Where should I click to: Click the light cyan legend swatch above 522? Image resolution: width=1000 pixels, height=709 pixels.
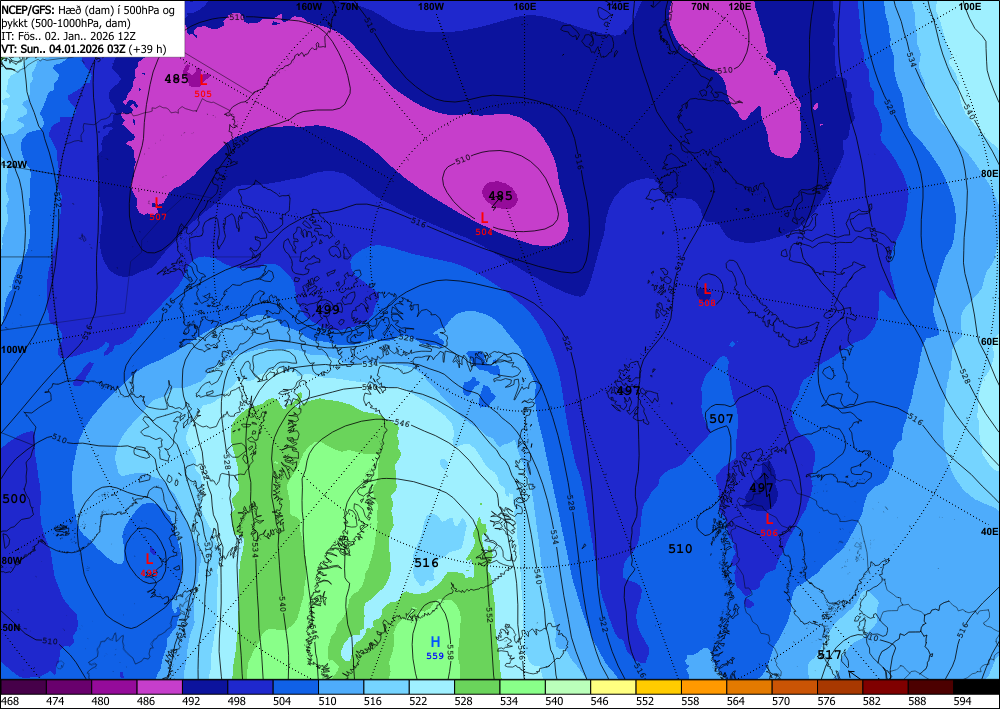coord(432,687)
